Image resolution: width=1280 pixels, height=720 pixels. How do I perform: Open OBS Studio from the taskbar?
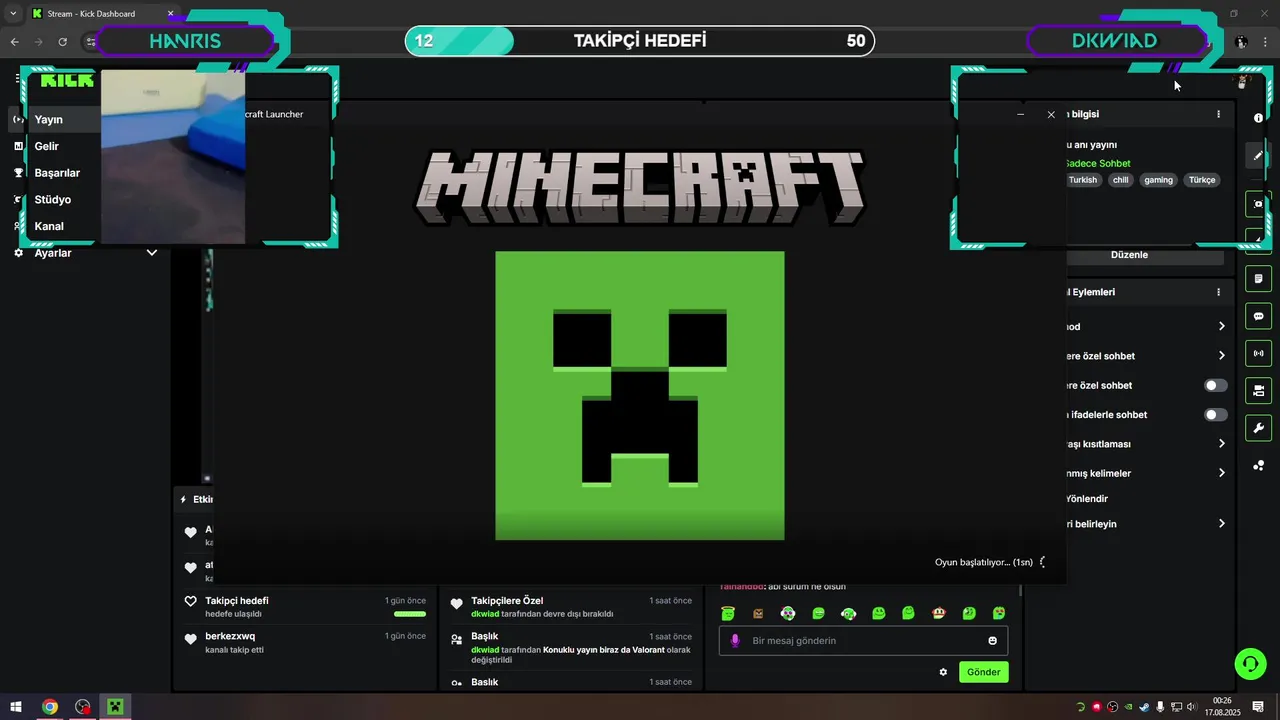click(x=82, y=707)
